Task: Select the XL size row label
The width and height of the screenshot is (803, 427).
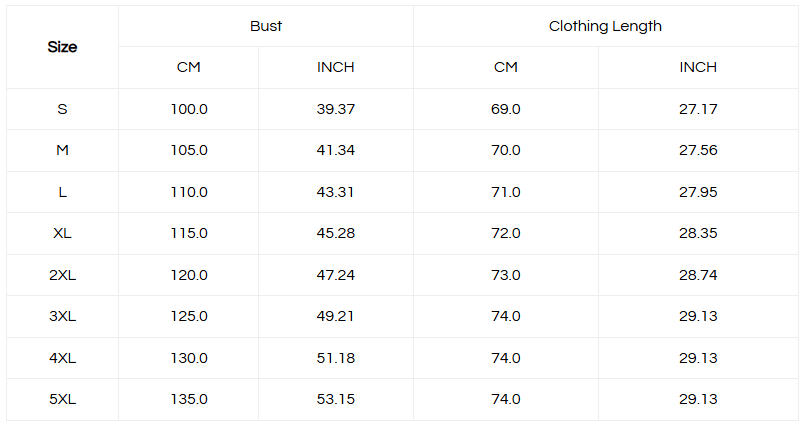Action: point(62,233)
